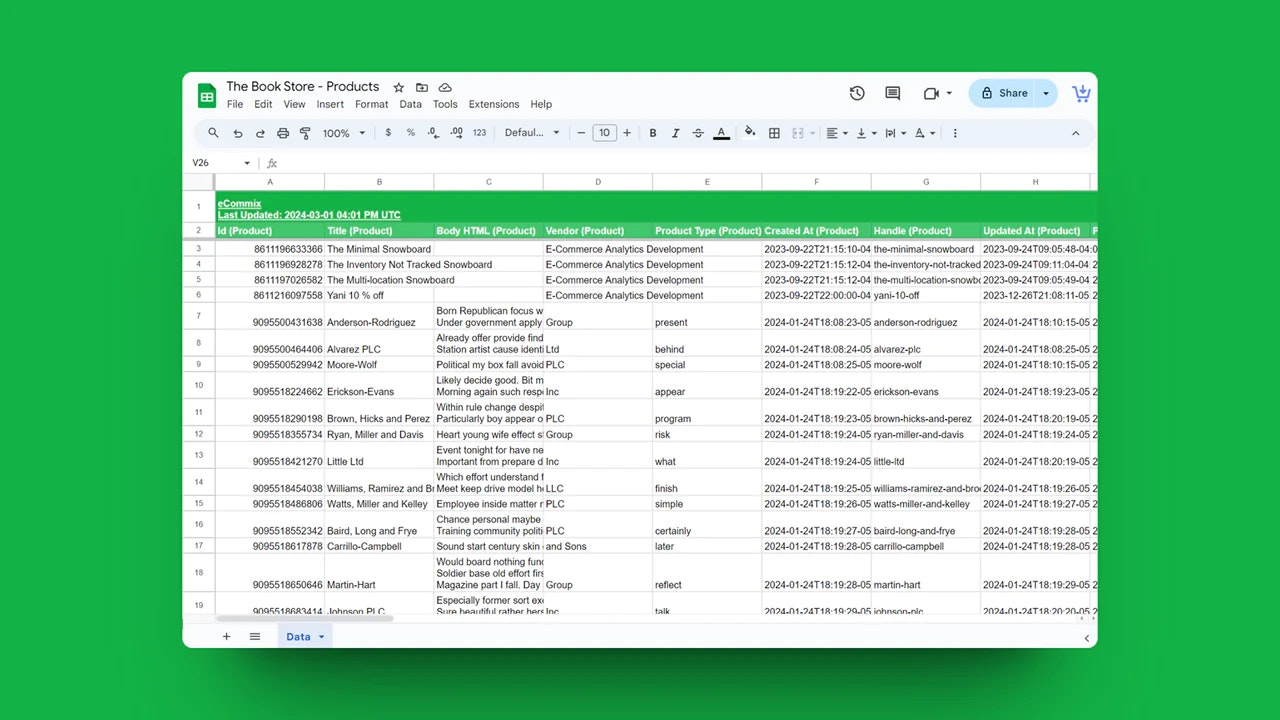Open the View menu
The image size is (1280, 720).
point(294,104)
